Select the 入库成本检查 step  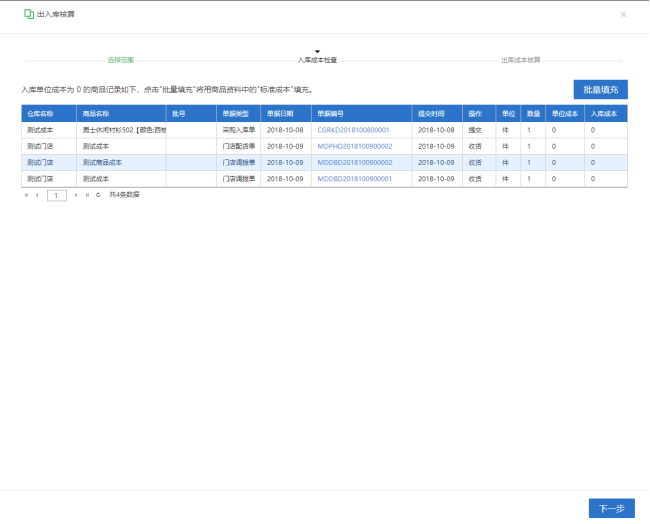(317, 60)
